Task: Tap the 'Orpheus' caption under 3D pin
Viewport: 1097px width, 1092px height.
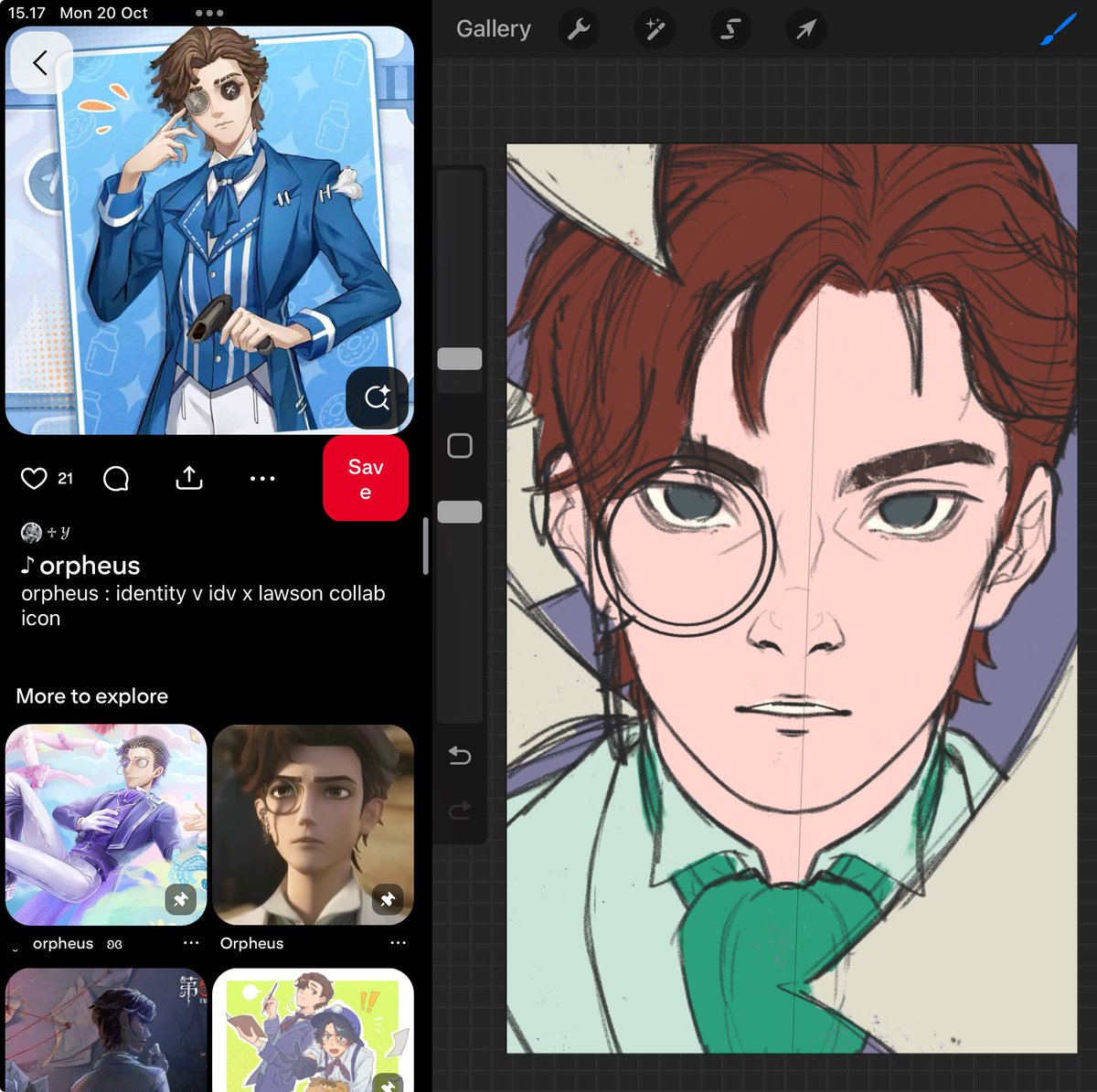Action: point(251,943)
